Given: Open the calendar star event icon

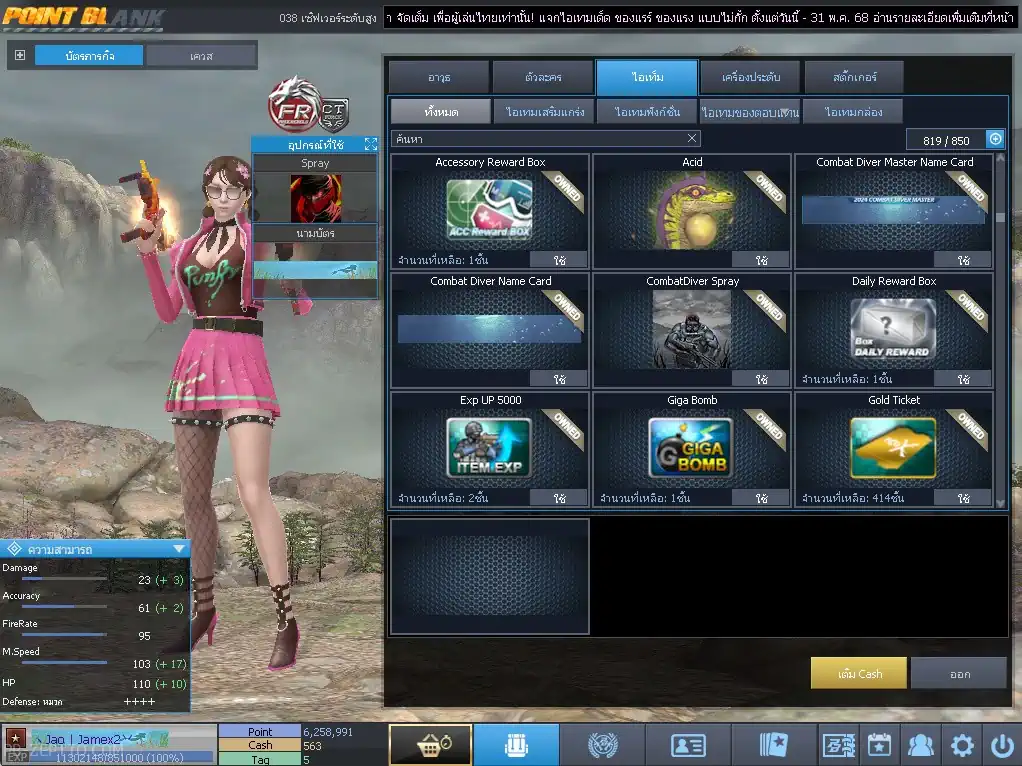Looking at the screenshot, I should [x=878, y=745].
